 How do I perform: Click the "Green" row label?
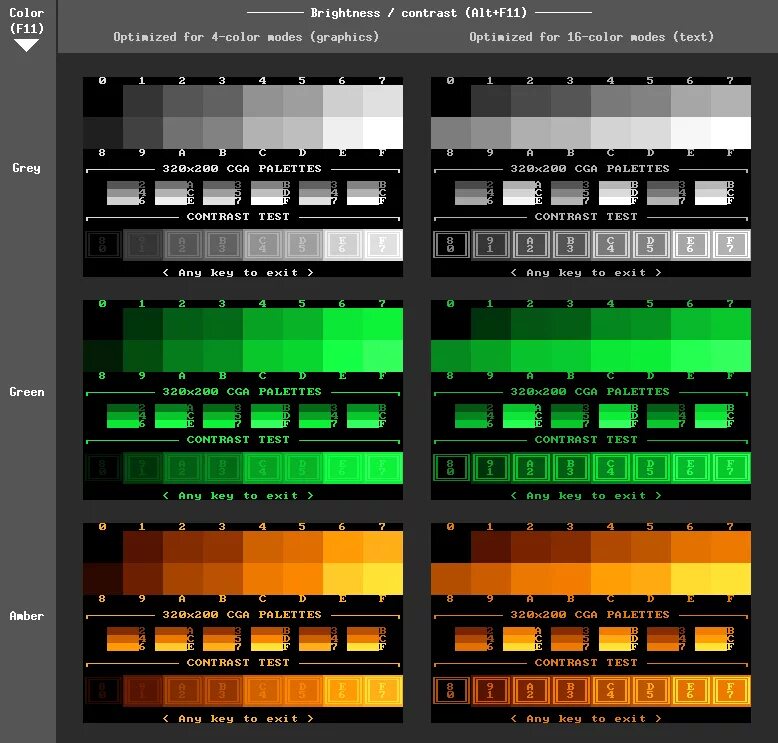[27, 392]
